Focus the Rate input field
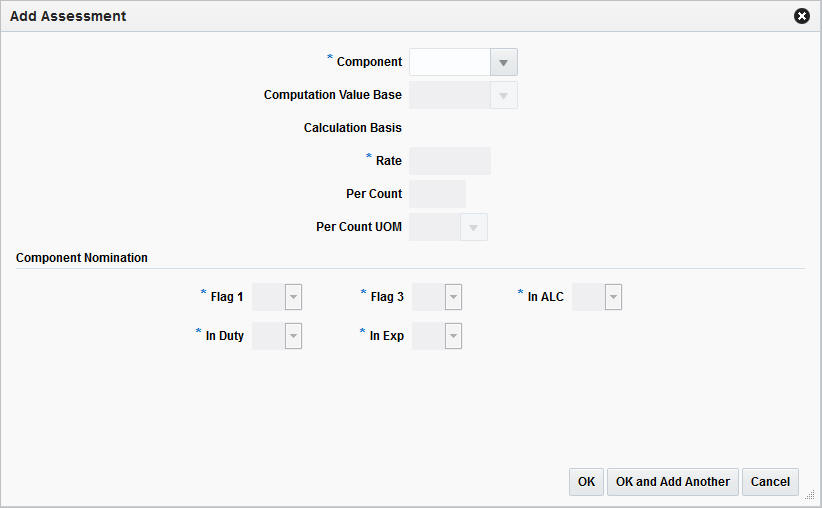Image resolution: width=822 pixels, height=508 pixels. point(450,161)
